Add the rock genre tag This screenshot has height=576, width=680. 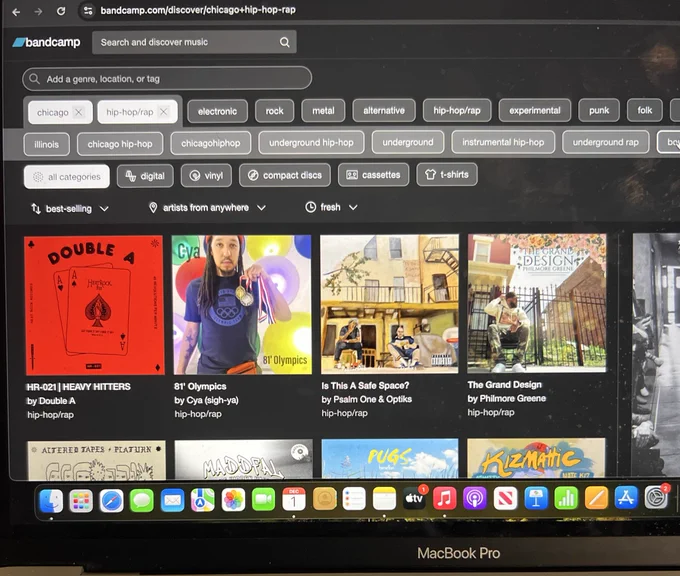point(275,111)
